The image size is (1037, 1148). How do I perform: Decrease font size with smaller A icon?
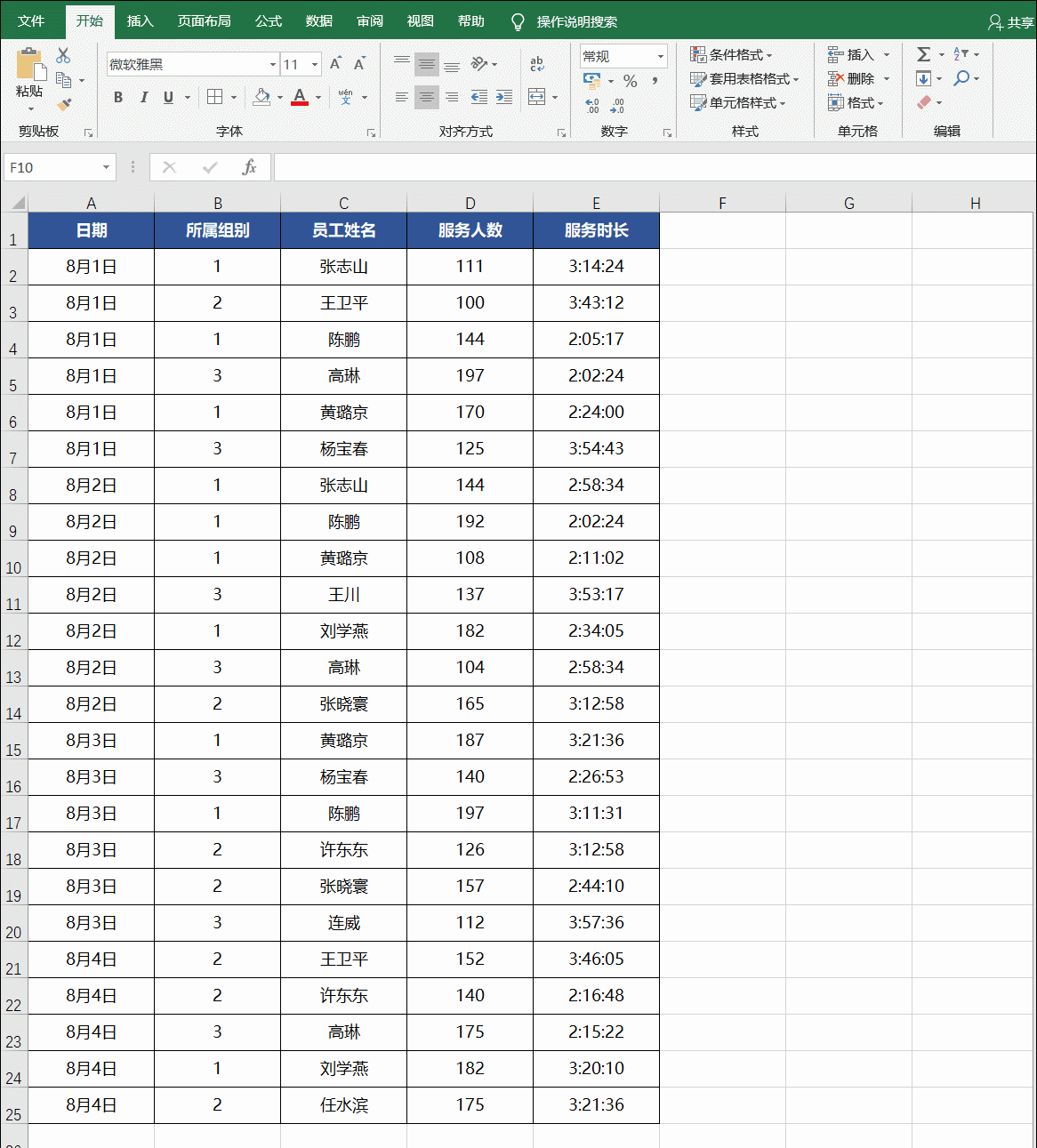pos(359,64)
